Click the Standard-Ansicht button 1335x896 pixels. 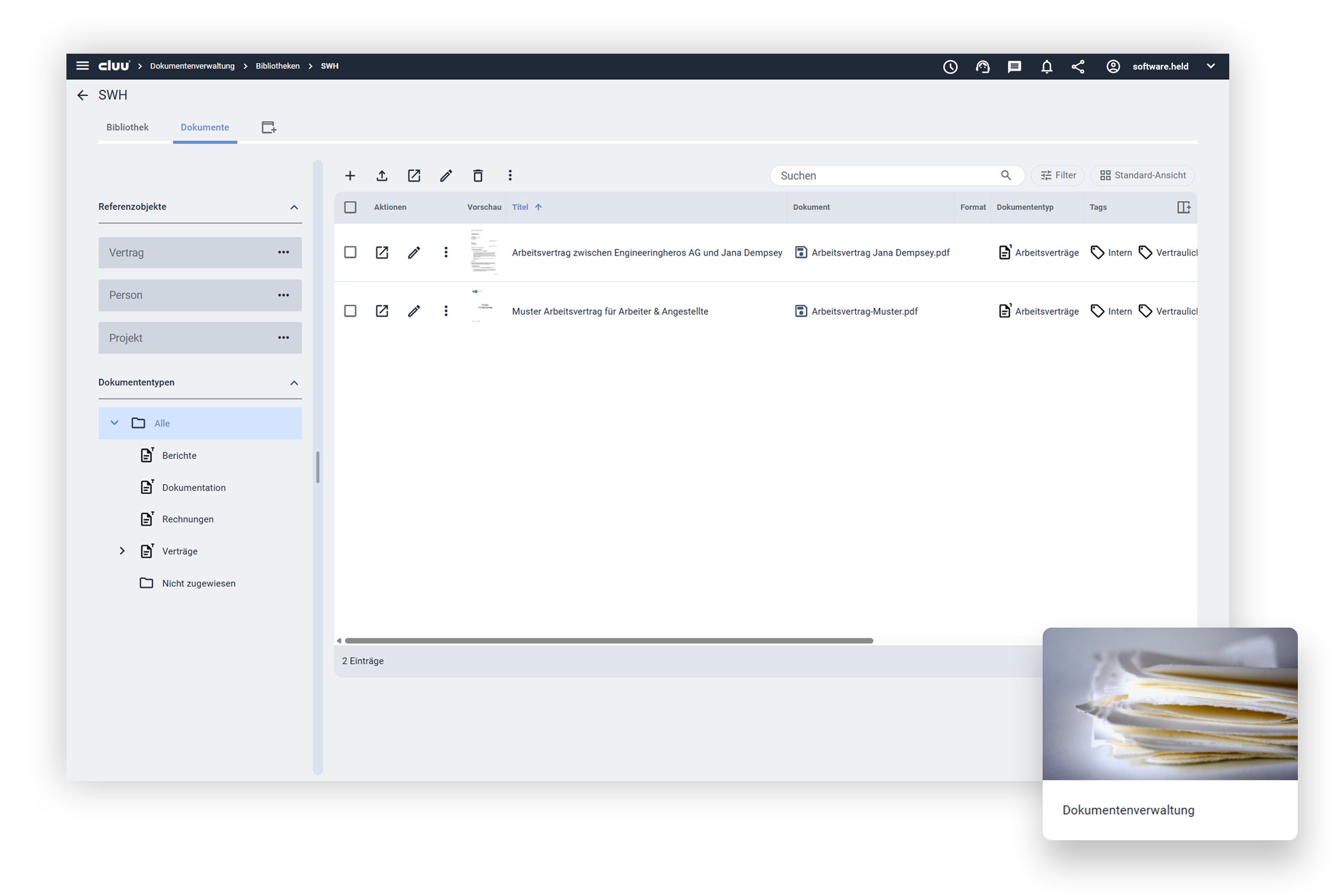click(x=1143, y=175)
